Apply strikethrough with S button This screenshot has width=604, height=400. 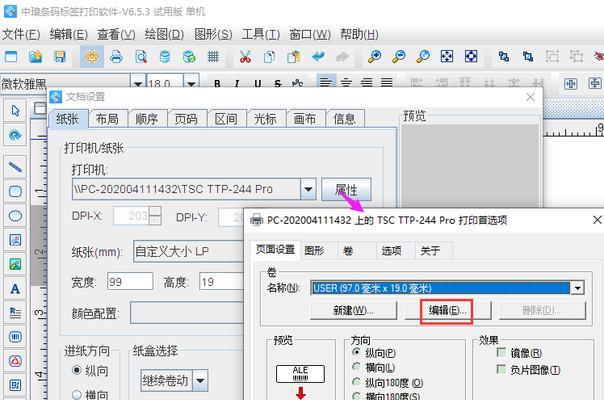point(278,83)
